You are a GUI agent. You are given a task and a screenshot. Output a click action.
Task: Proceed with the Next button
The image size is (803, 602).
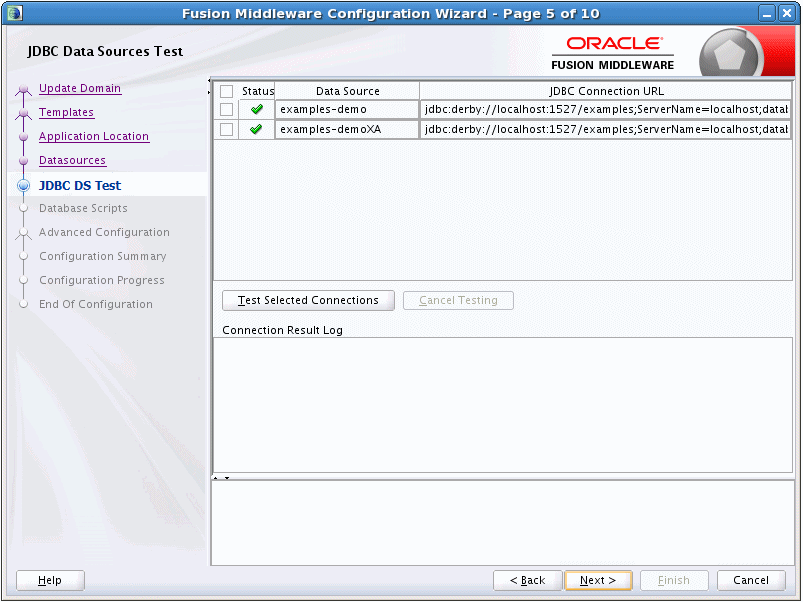pos(598,580)
